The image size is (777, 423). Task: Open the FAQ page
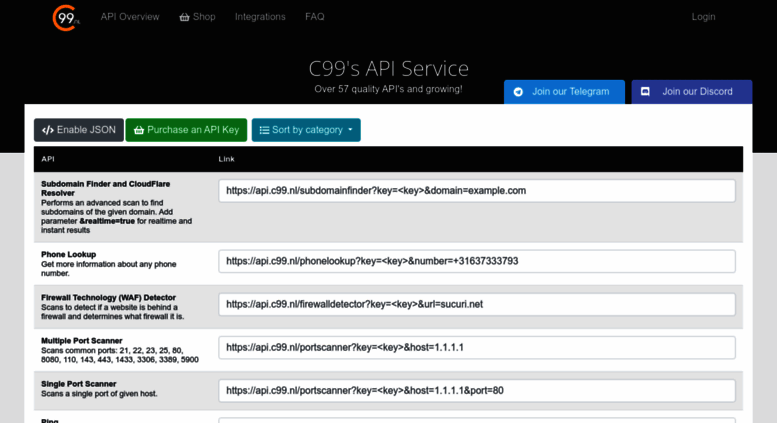pyautogui.click(x=315, y=17)
